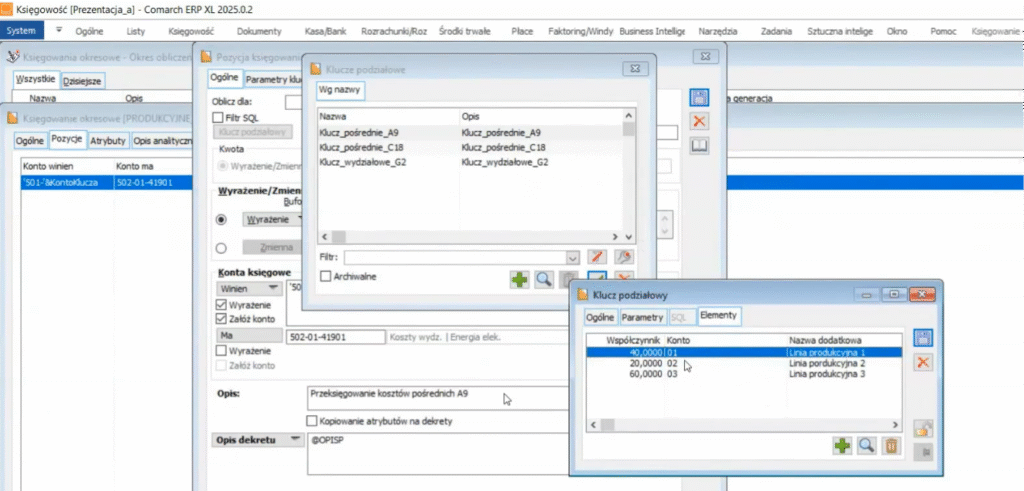Toggle the Archiwalne checkbox
This screenshot has height=491, width=1024.
click(x=326, y=276)
